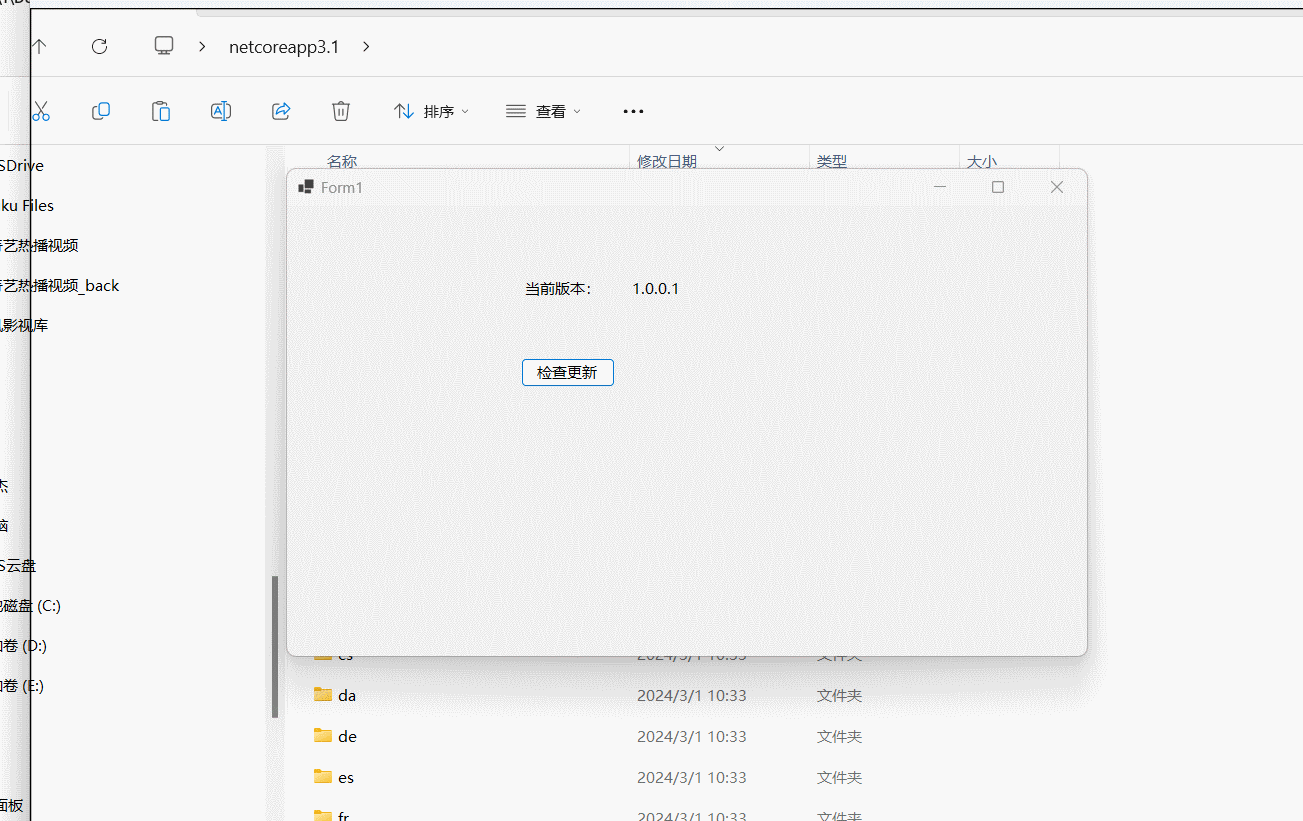Click the modified date of the da folder
1303x821 pixels.
(692, 695)
